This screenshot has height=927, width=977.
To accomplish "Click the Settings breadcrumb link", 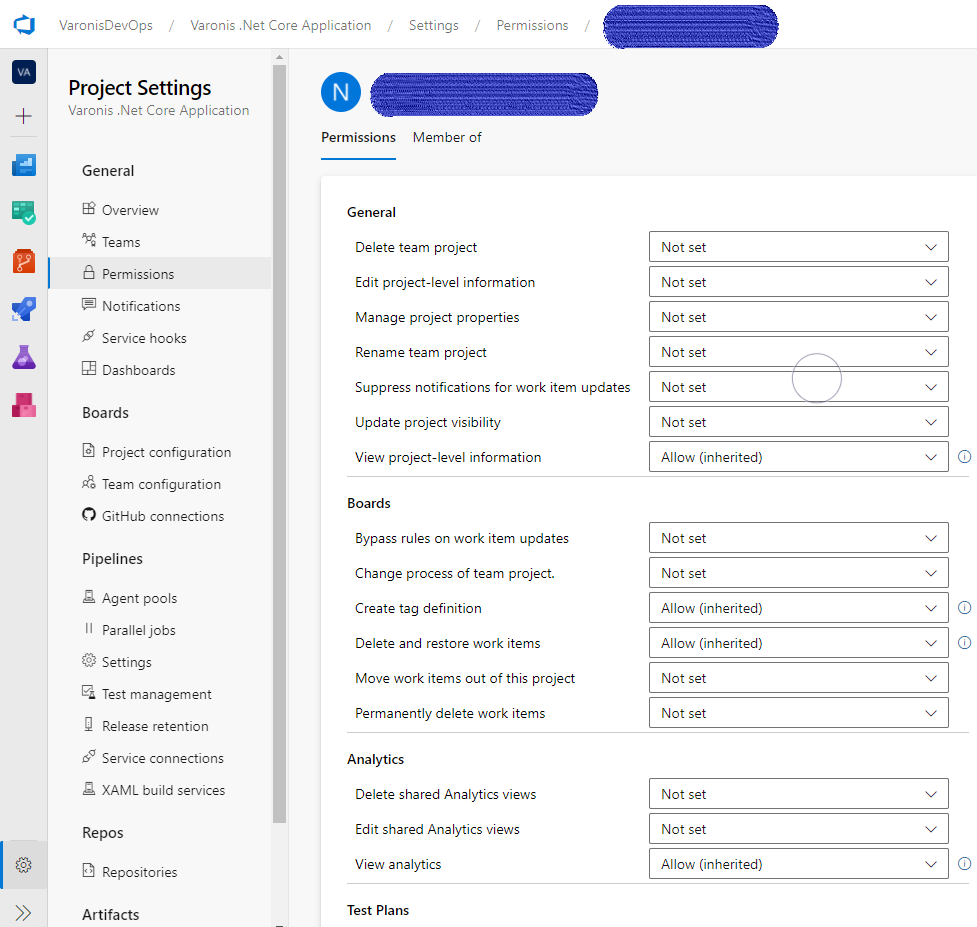I will [434, 25].
